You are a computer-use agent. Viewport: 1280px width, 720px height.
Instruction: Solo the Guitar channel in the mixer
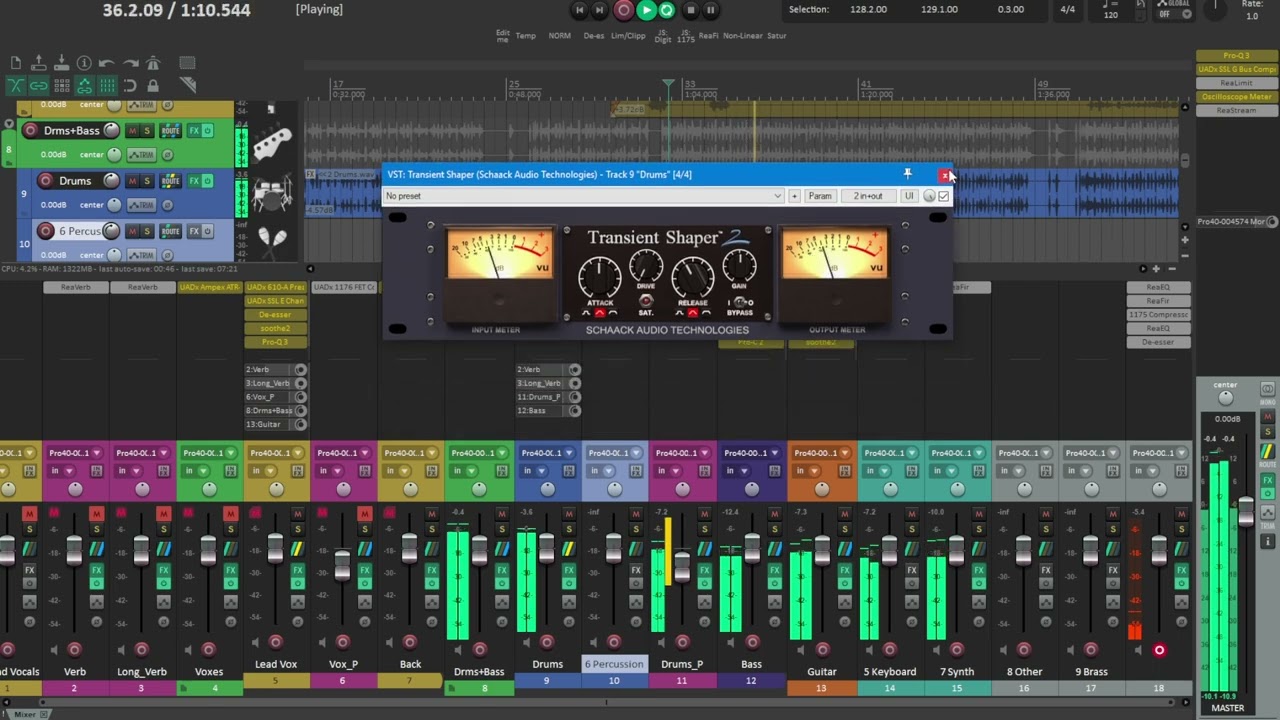(844, 529)
